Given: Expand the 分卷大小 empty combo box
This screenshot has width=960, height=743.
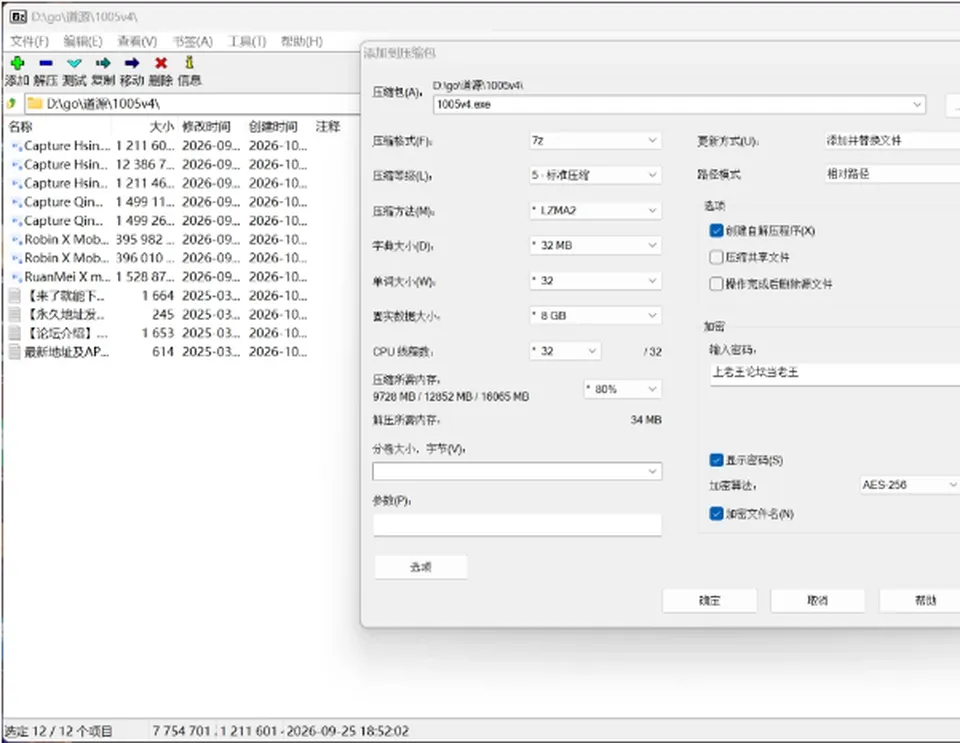Looking at the screenshot, I should pos(517,471).
